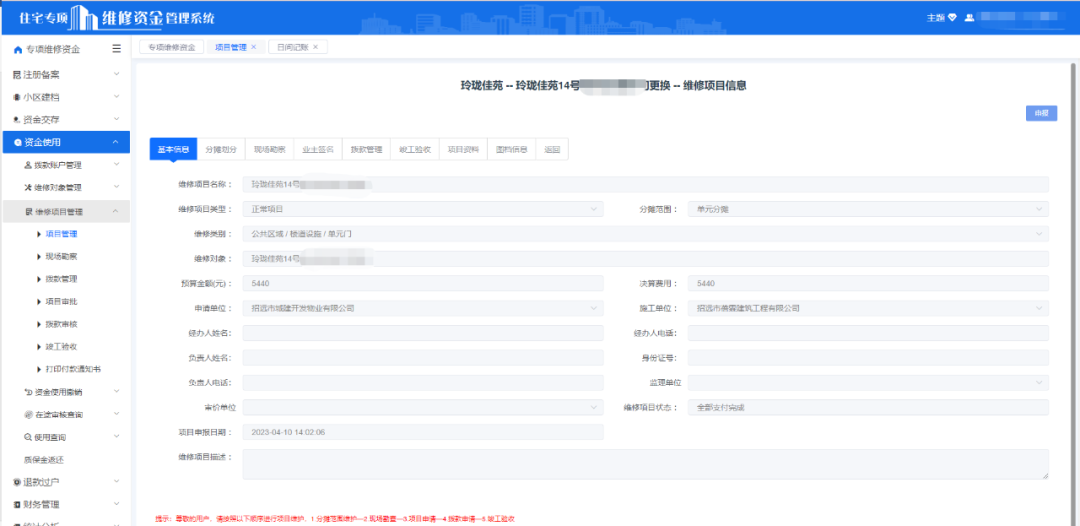Open the 申请单位 dropdown

pos(423,308)
